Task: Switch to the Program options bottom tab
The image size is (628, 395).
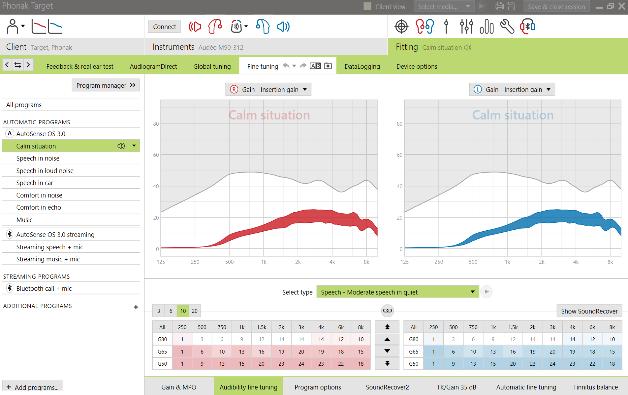Action: coord(318,387)
